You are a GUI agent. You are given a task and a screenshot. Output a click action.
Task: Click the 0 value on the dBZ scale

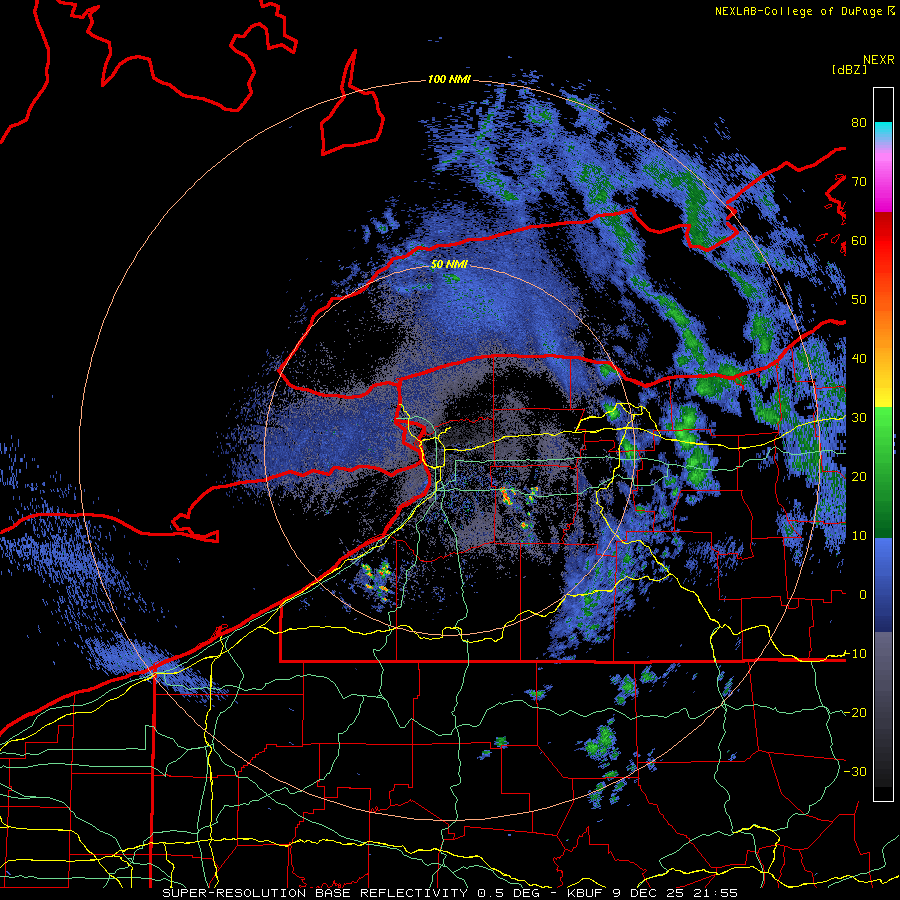(863, 595)
